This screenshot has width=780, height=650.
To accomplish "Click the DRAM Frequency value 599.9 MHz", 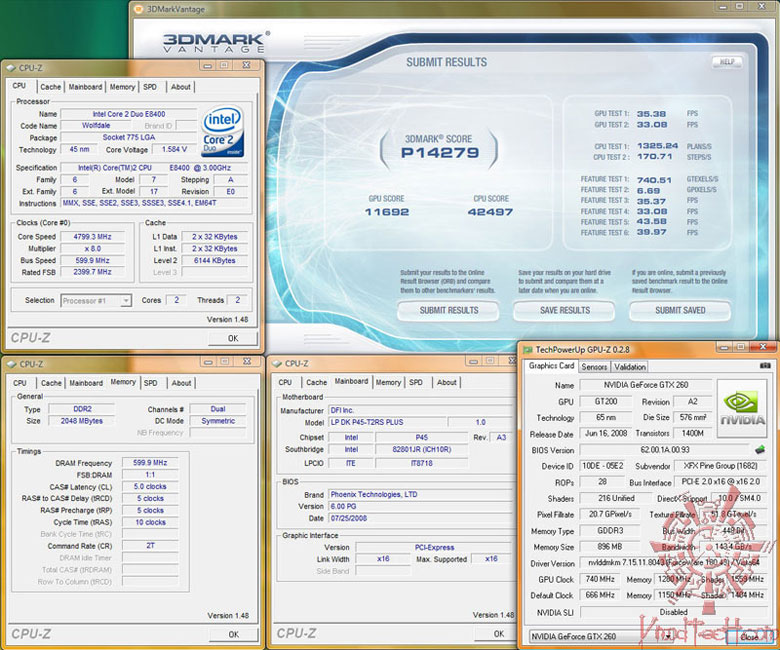I will click(x=150, y=463).
